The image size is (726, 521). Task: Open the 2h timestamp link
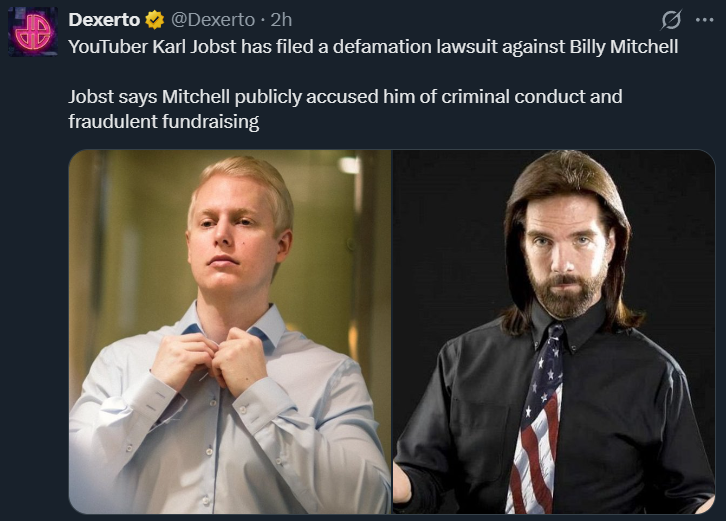click(281, 20)
